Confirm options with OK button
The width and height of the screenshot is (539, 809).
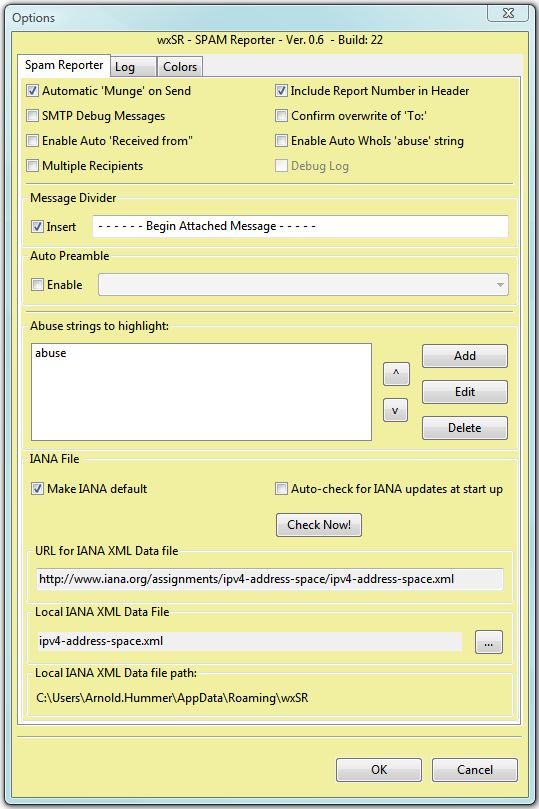[379, 770]
